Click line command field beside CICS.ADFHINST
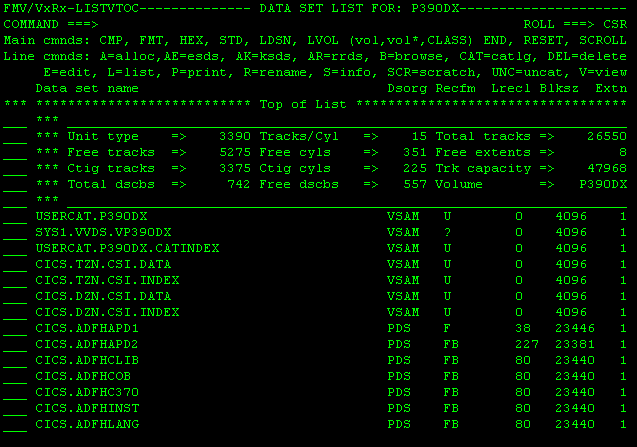The width and height of the screenshot is (637, 447). click(15, 409)
